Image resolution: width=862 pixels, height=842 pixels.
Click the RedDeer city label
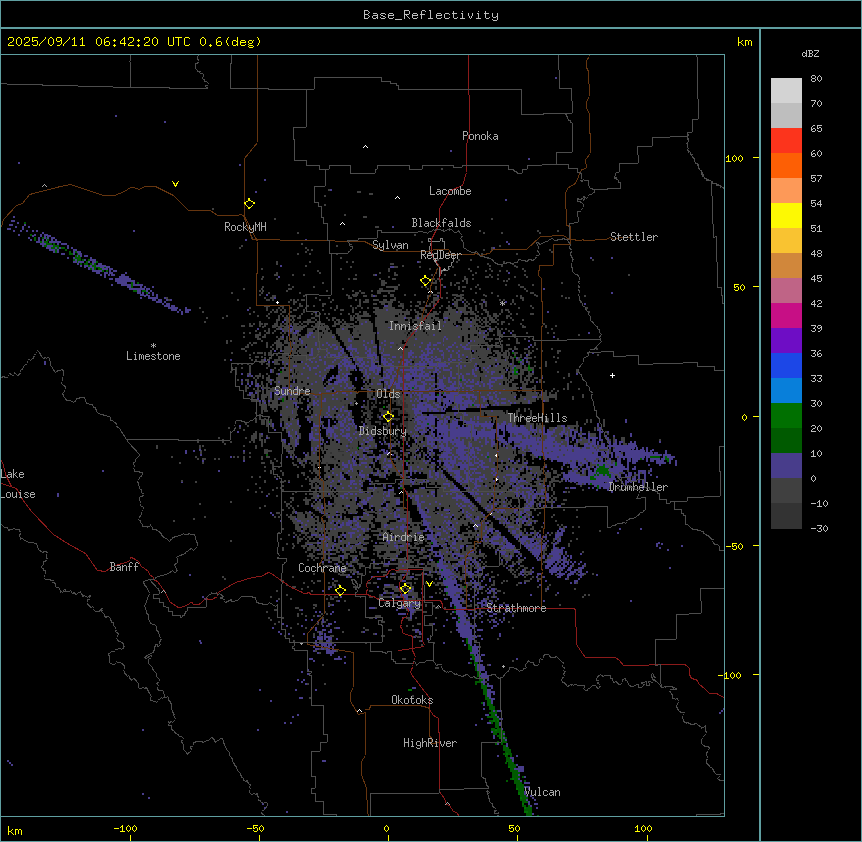coord(440,255)
